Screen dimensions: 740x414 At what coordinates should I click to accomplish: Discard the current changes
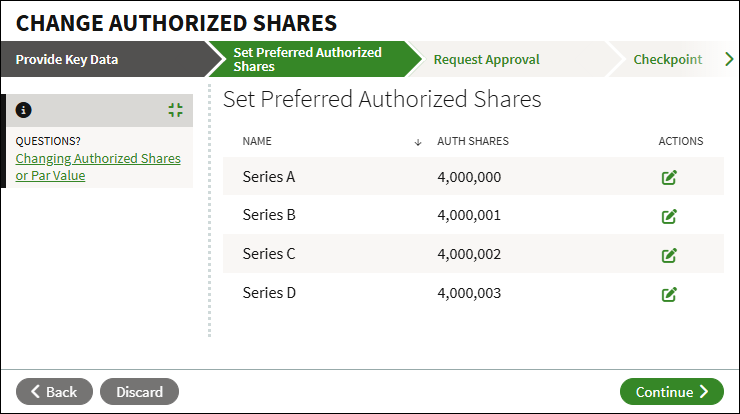point(139,391)
